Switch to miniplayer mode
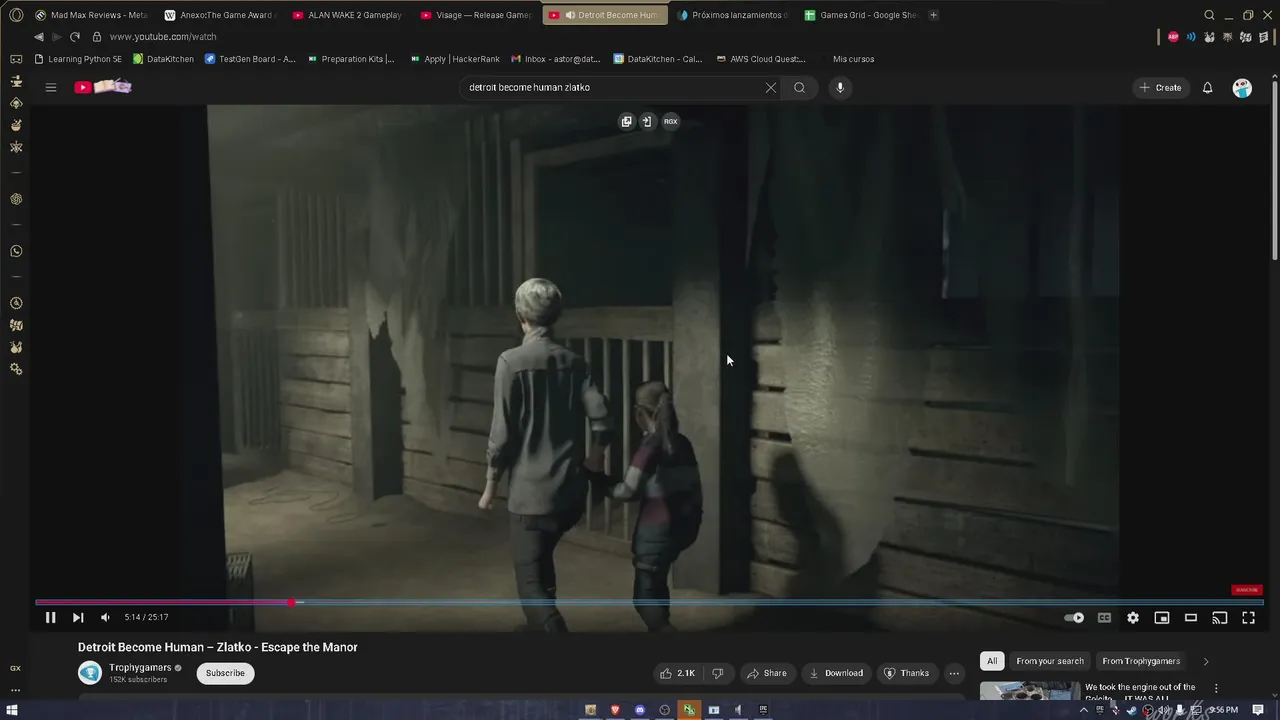Image resolution: width=1280 pixels, height=720 pixels. click(x=1162, y=618)
